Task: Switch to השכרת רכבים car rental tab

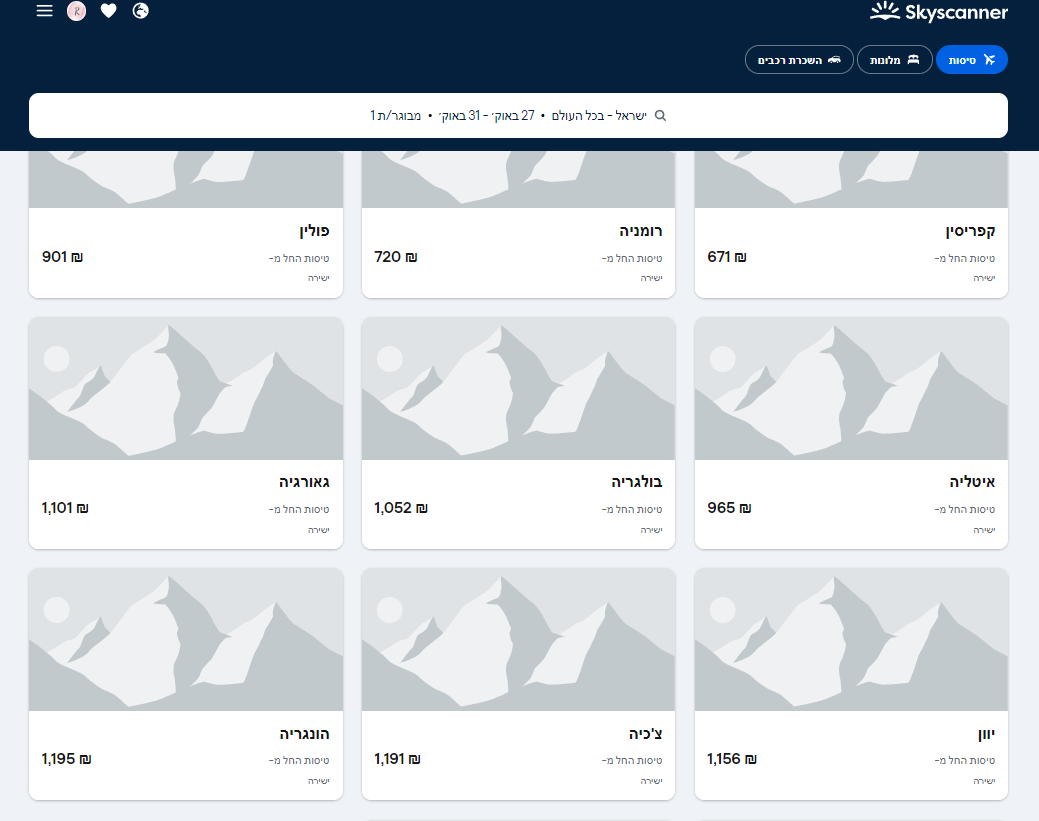Action: tap(799, 60)
